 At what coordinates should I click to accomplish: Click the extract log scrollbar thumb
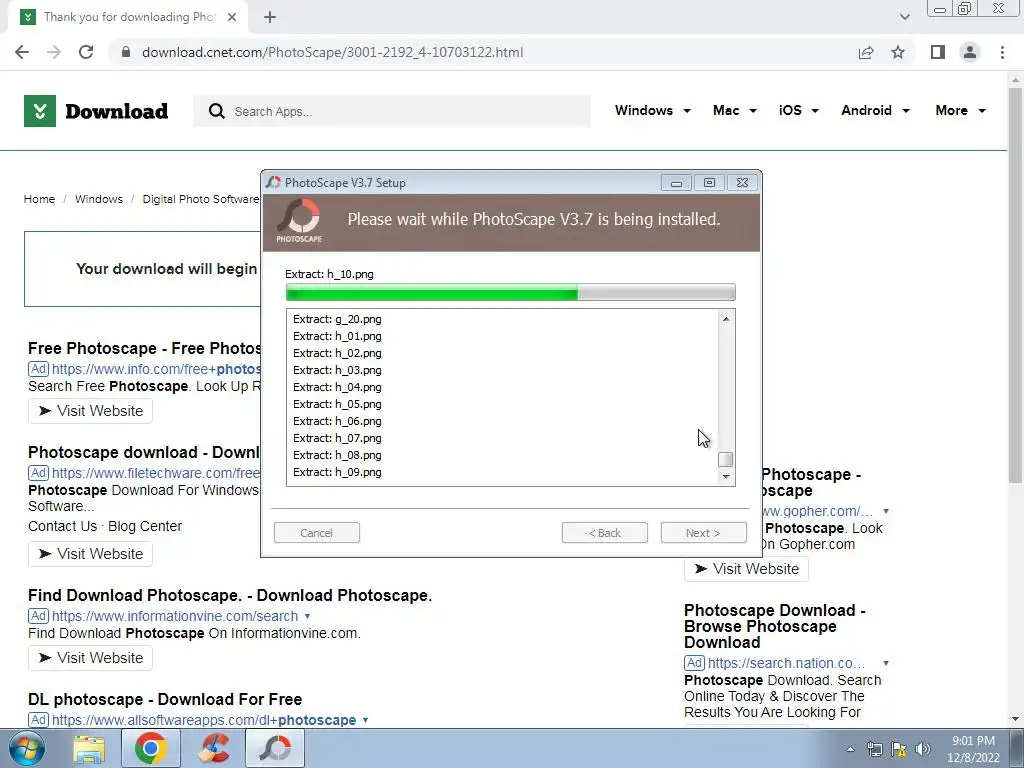[x=726, y=459]
